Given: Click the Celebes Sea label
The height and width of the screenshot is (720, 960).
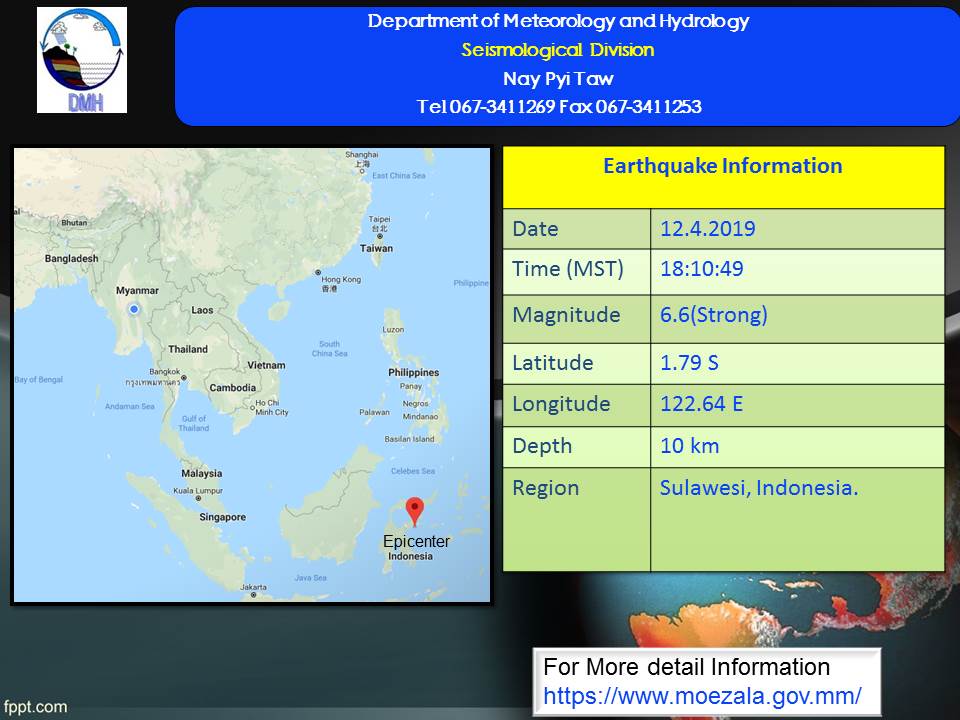Looking at the screenshot, I should (413, 471).
